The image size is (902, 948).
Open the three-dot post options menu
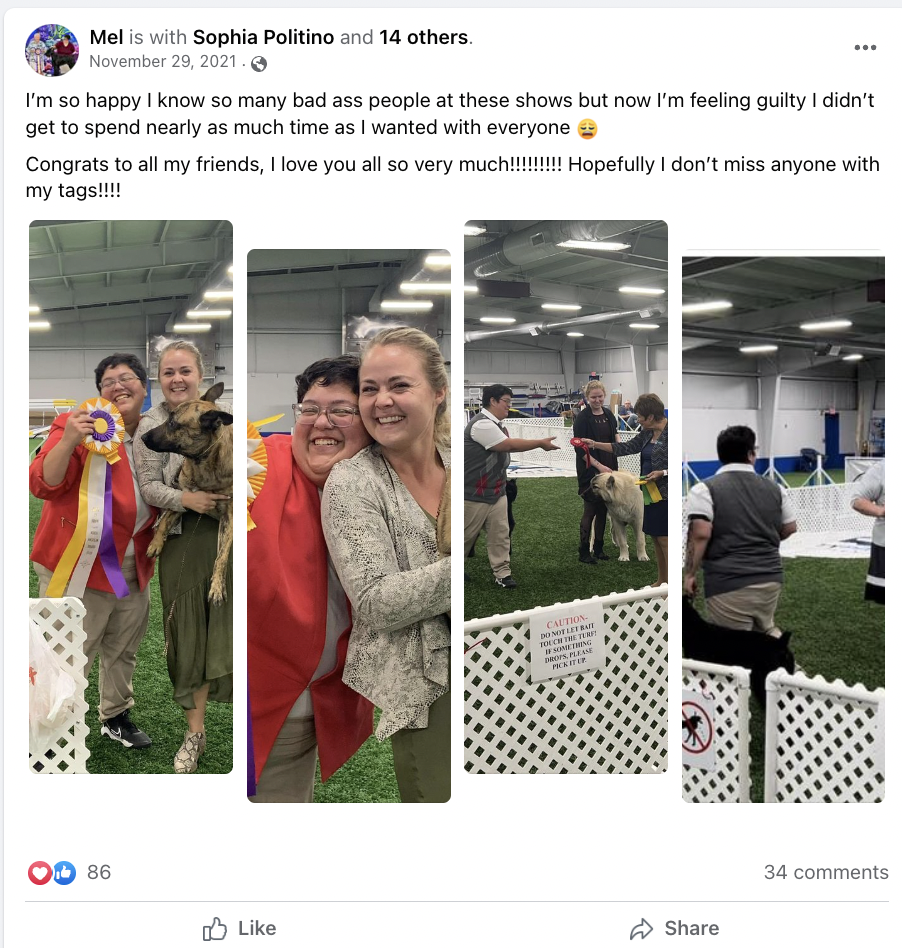pos(865,48)
